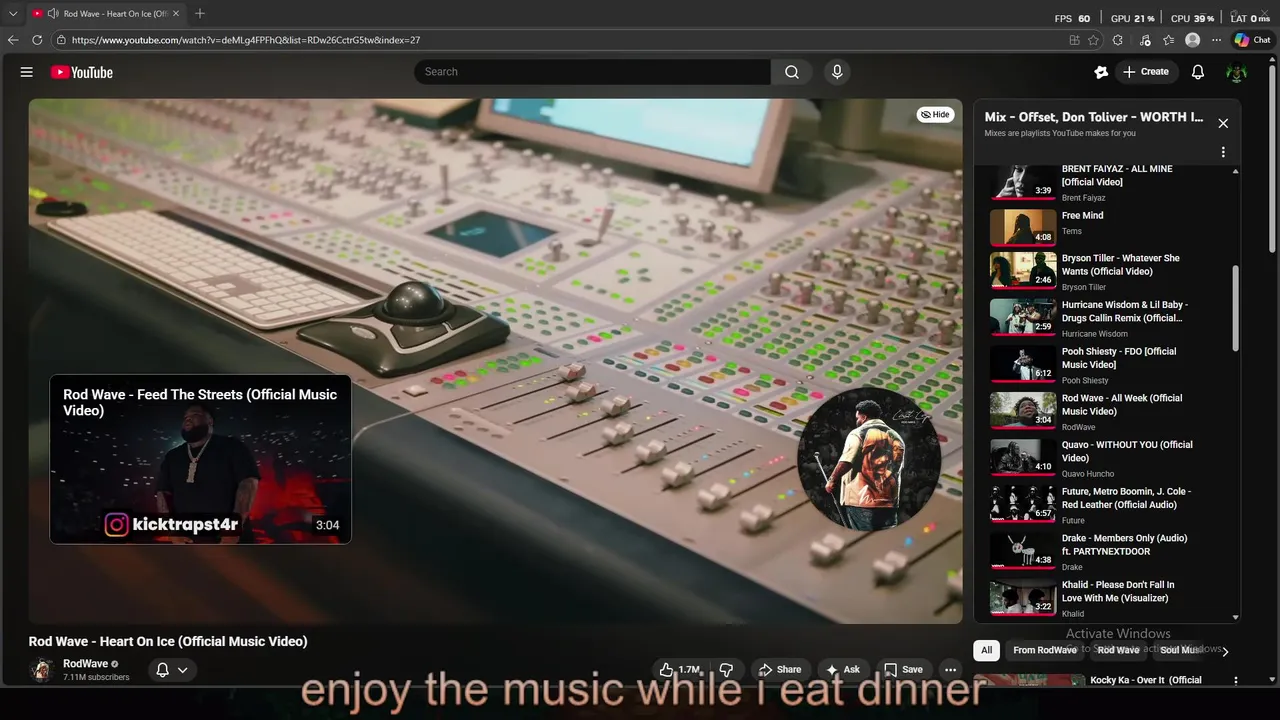Open Feed The Streets suggested video card
1280x720 pixels.
[x=200, y=459]
